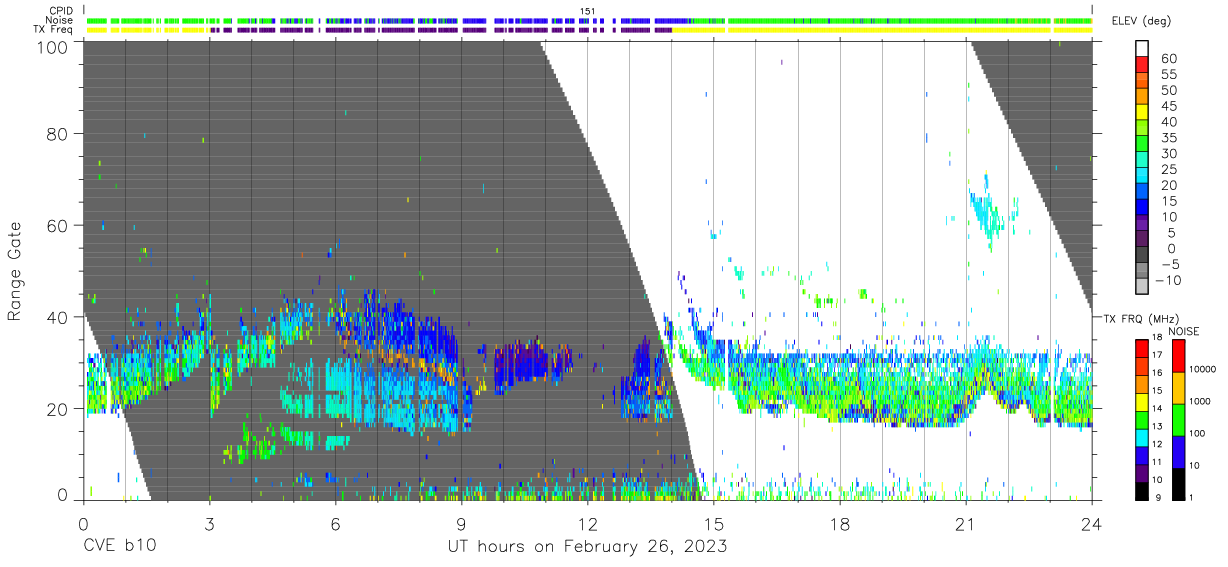Click the '25' label on the ELEV colorbar
Viewport: 1228px width, 567px height.
(1167, 170)
